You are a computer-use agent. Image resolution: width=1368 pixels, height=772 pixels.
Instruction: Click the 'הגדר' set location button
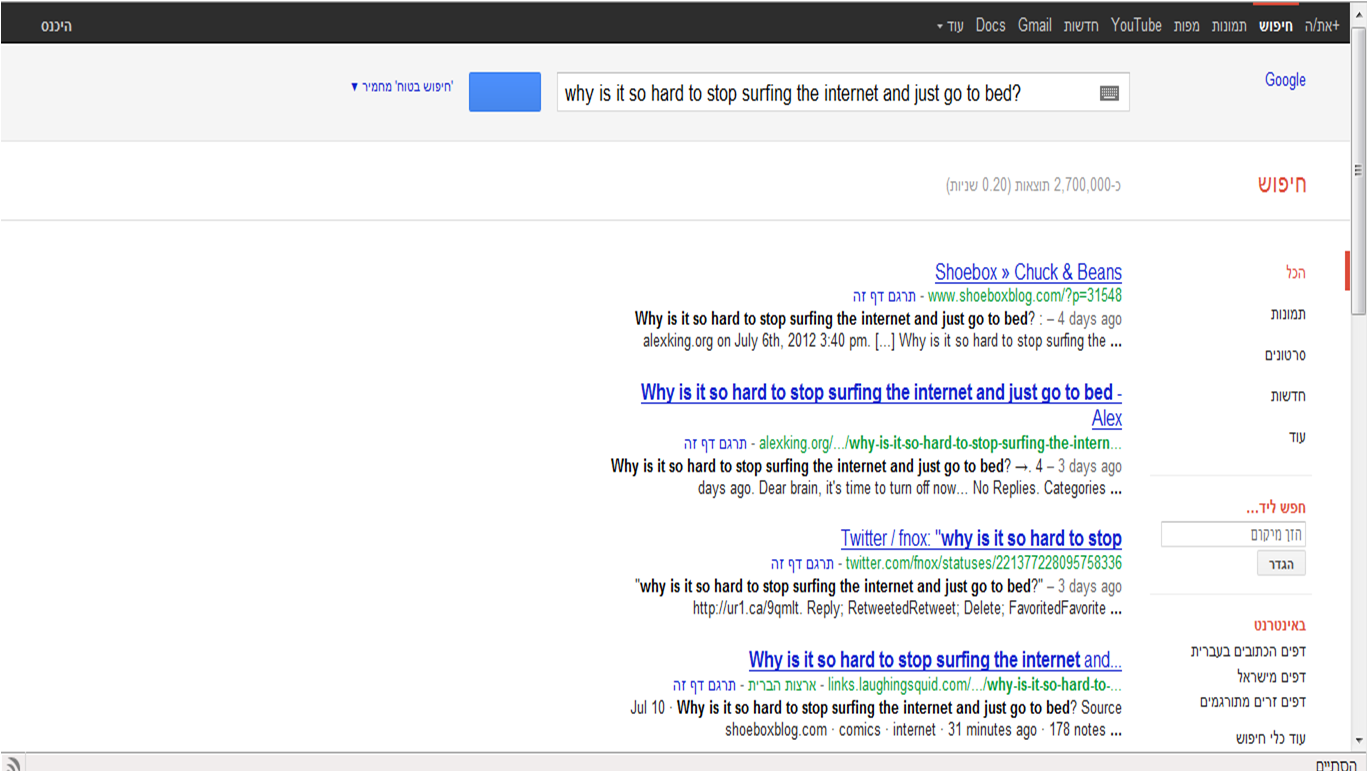1281,565
